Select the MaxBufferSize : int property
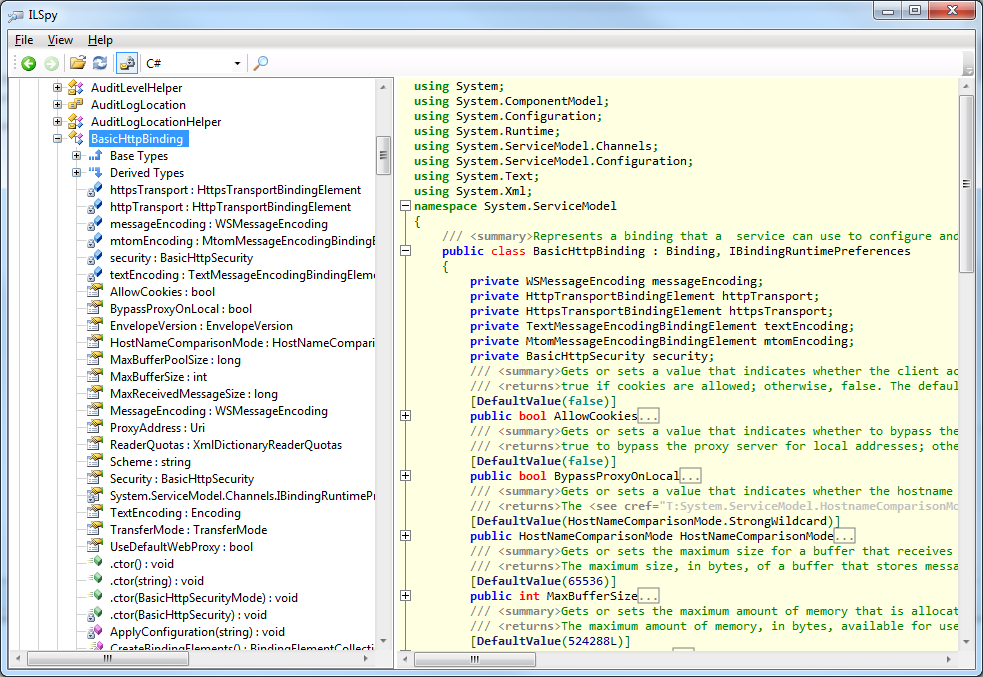Image resolution: width=983 pixels, height=677 pixels. [x=158, y=377]
